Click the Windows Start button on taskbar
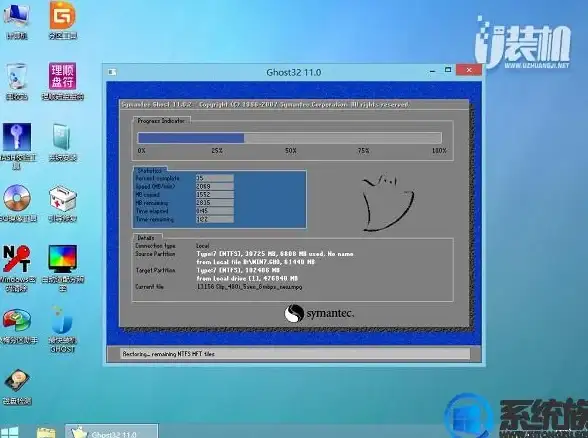Viewport: 588px width, 438px height. (9, 432)
